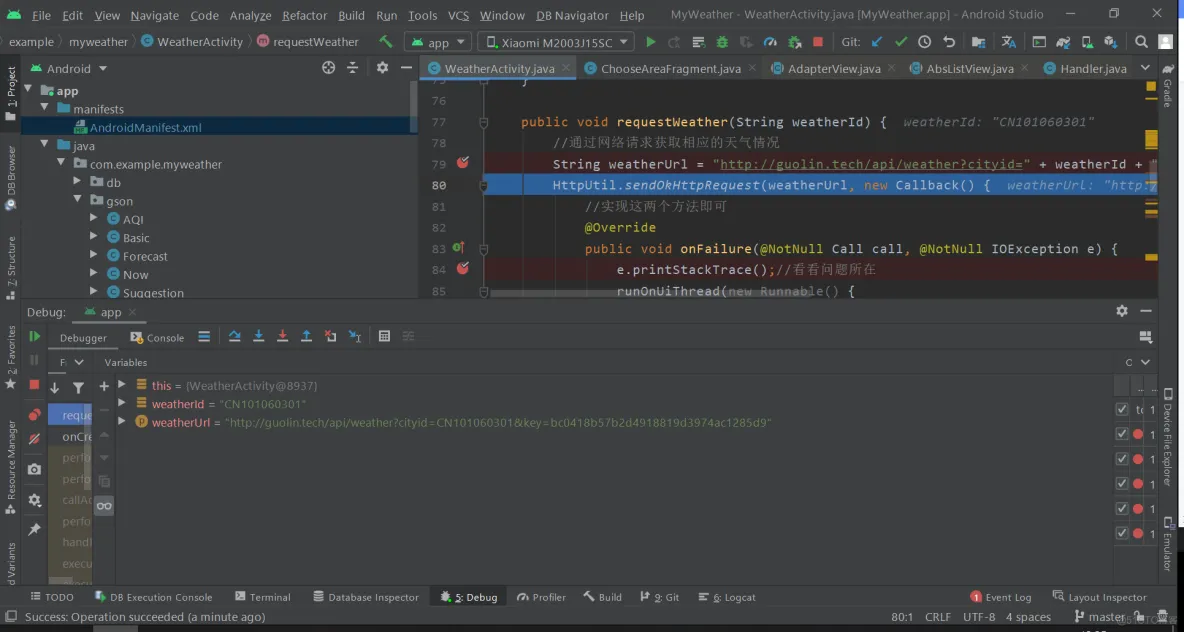Viewport: 1184px width, 632px height.
Task: Click the Git Rollback arrow icon
Action: [x=949, y=42]
